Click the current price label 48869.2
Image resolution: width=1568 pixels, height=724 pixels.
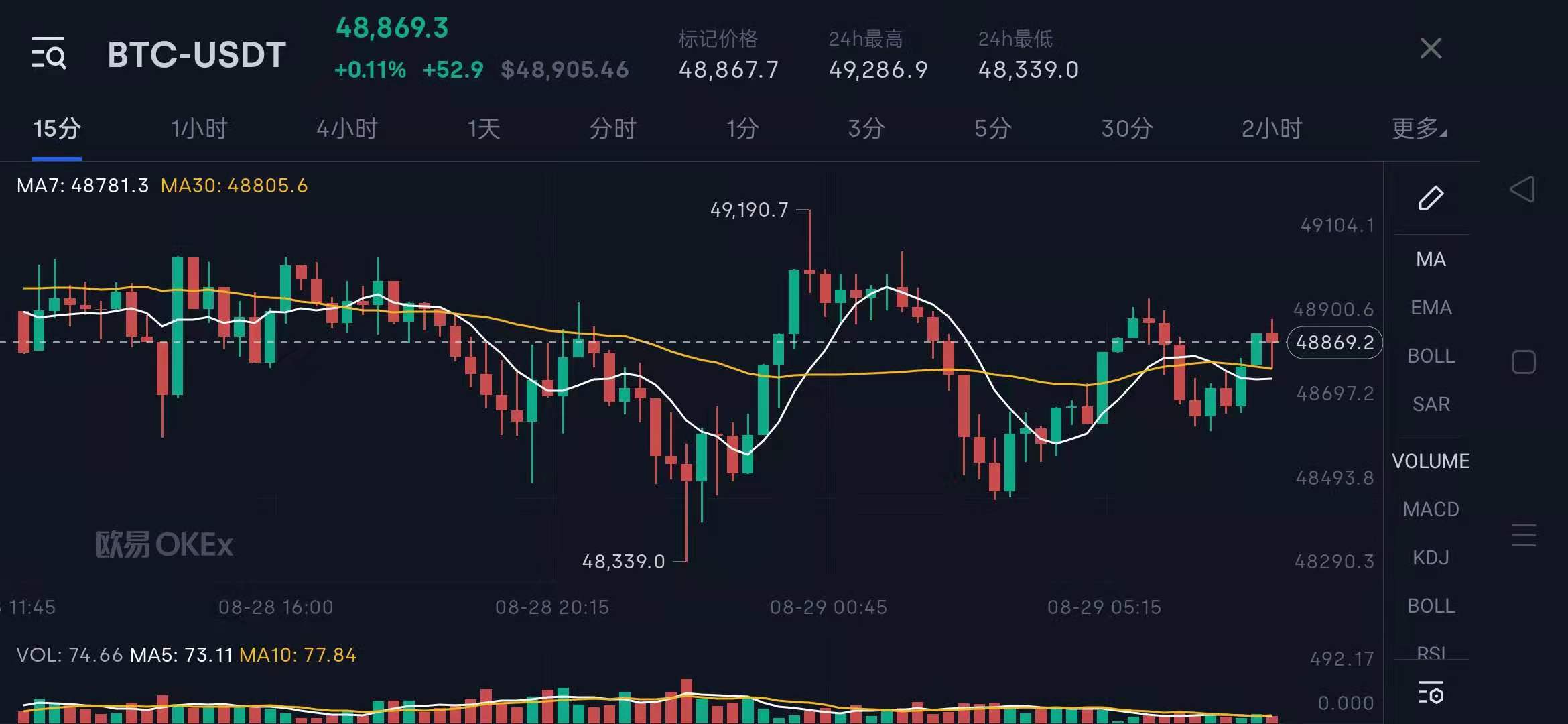pos(1333,343)
